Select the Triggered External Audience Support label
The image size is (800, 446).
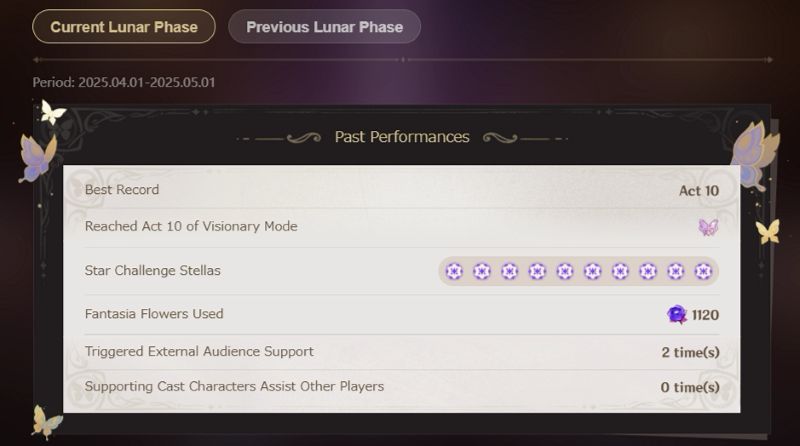(199, 352)
